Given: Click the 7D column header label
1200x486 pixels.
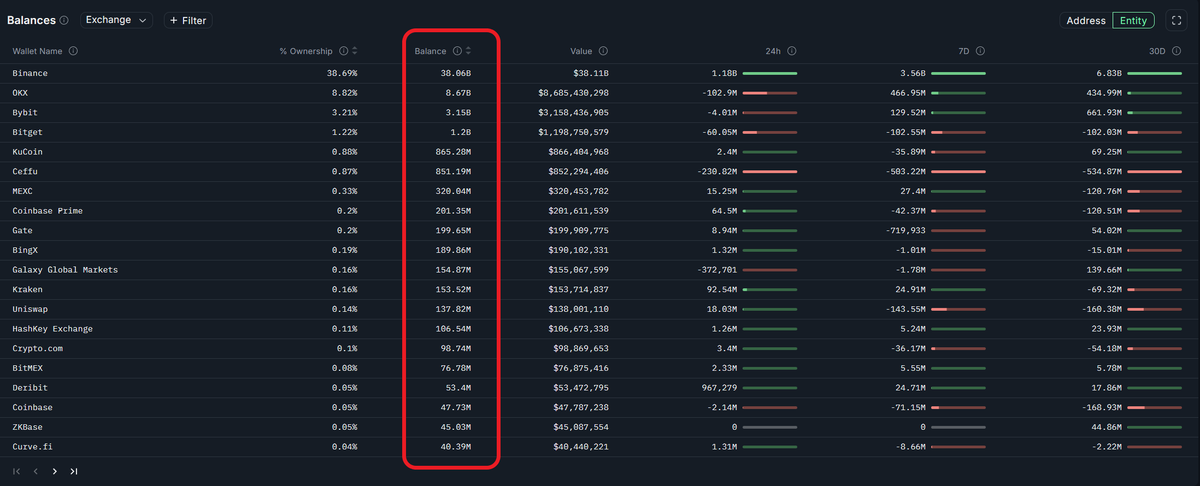Looking at the screenshot, I should pos(965,51).
